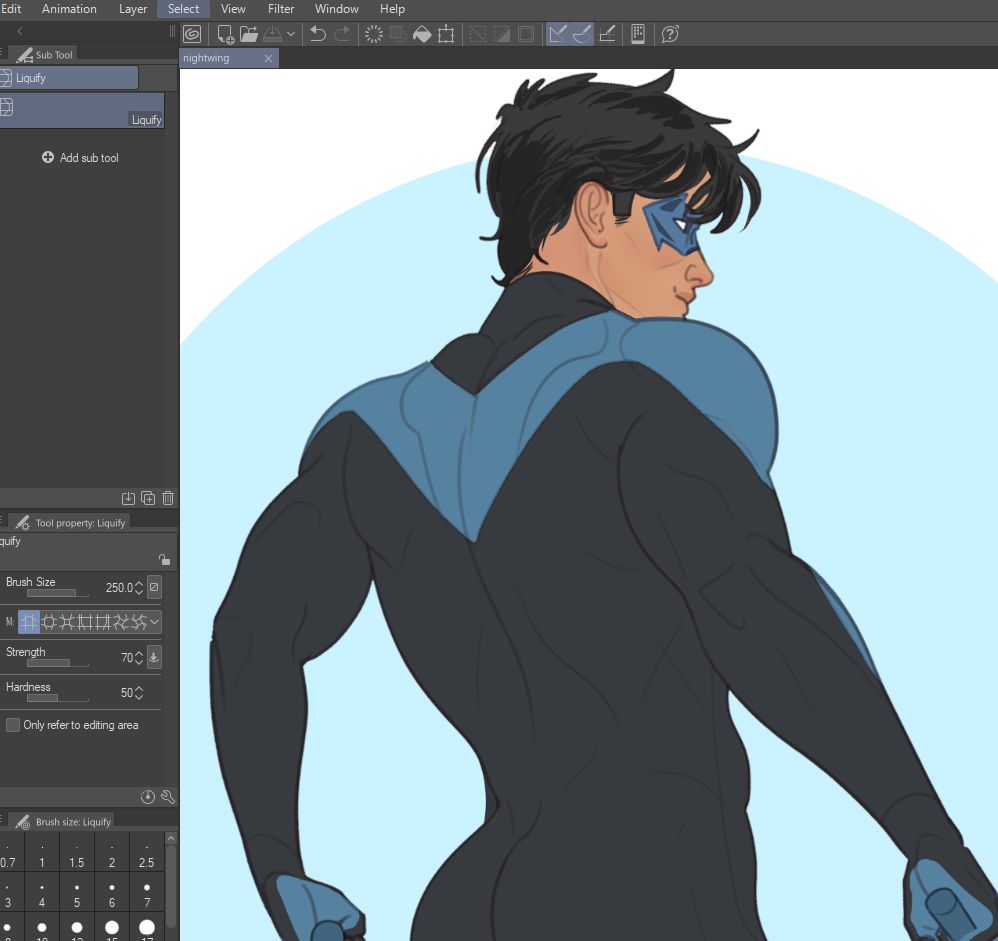Open the View menu
This screenshot has height=941, width=998.
[233, 9]
